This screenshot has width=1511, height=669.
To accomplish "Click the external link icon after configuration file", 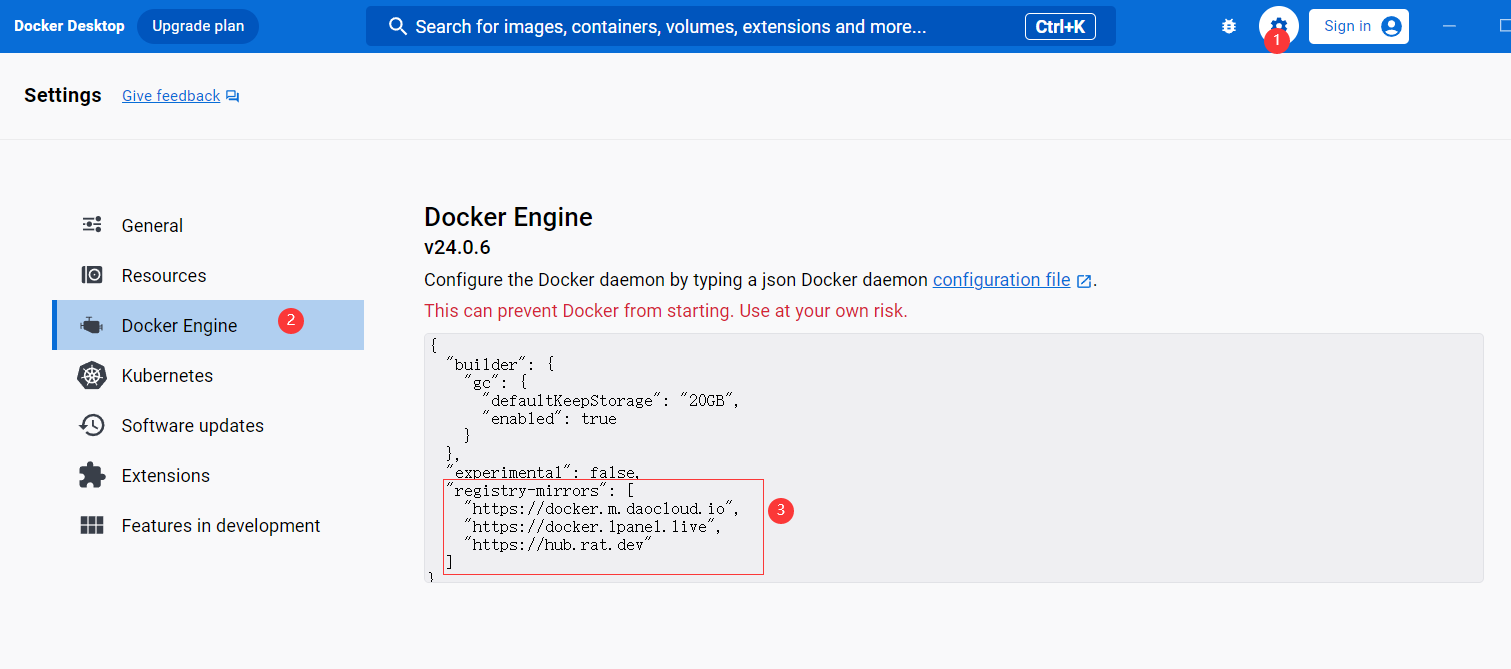I will (1084, 281).
